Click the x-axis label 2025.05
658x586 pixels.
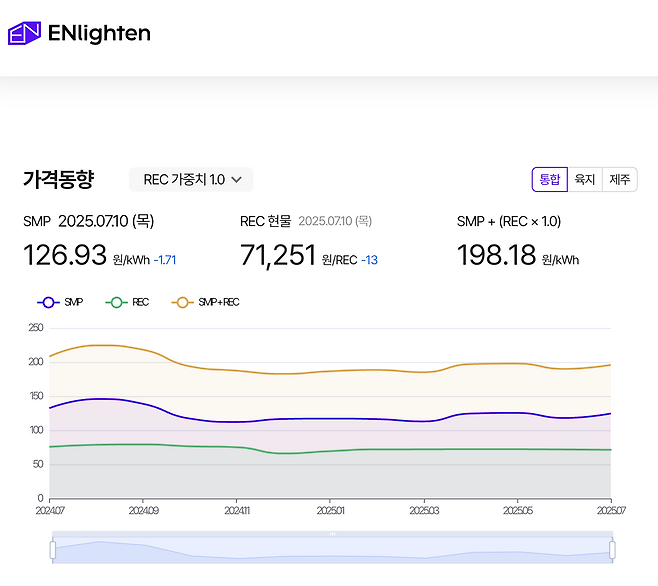coord(518,510)
